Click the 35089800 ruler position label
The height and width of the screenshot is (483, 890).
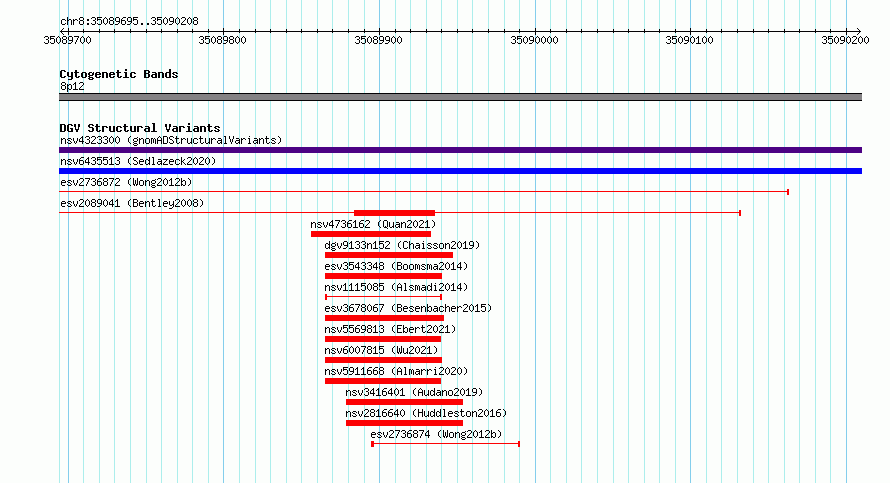tap(222, 40)
